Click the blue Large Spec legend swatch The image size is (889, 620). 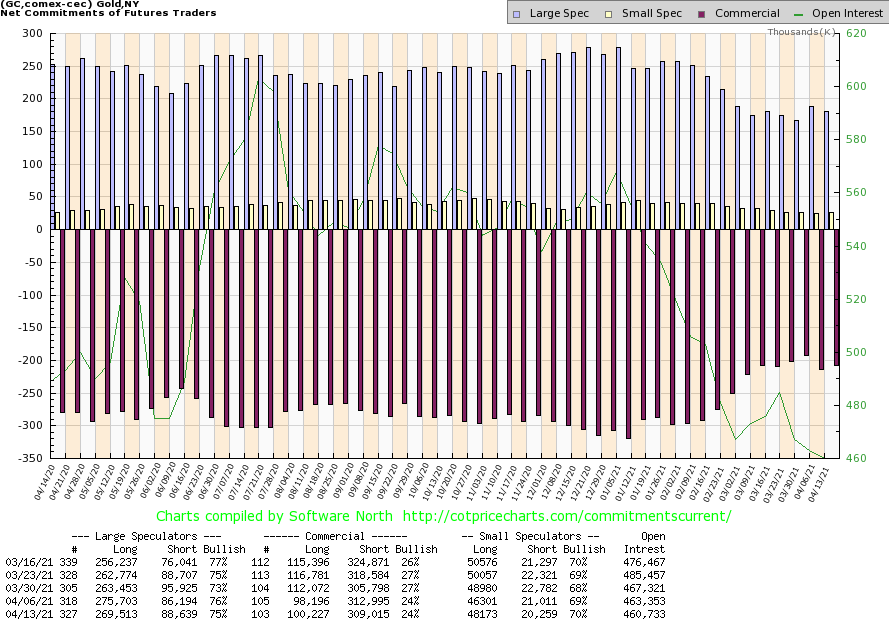516,14
